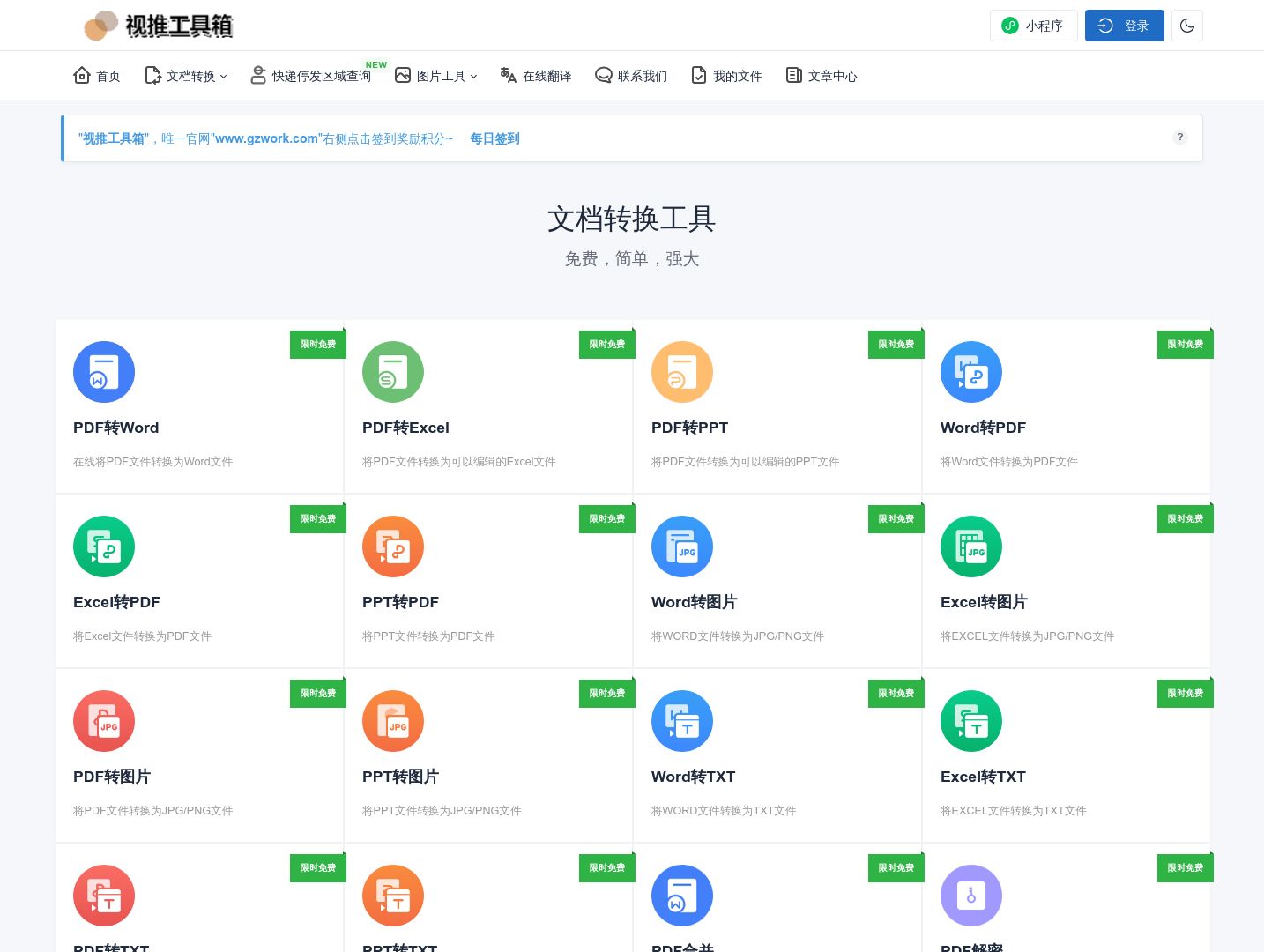1264x952 pixels.
Task: Toggle dark mode with the moon icon
Action: click(x=1187, y=26)
